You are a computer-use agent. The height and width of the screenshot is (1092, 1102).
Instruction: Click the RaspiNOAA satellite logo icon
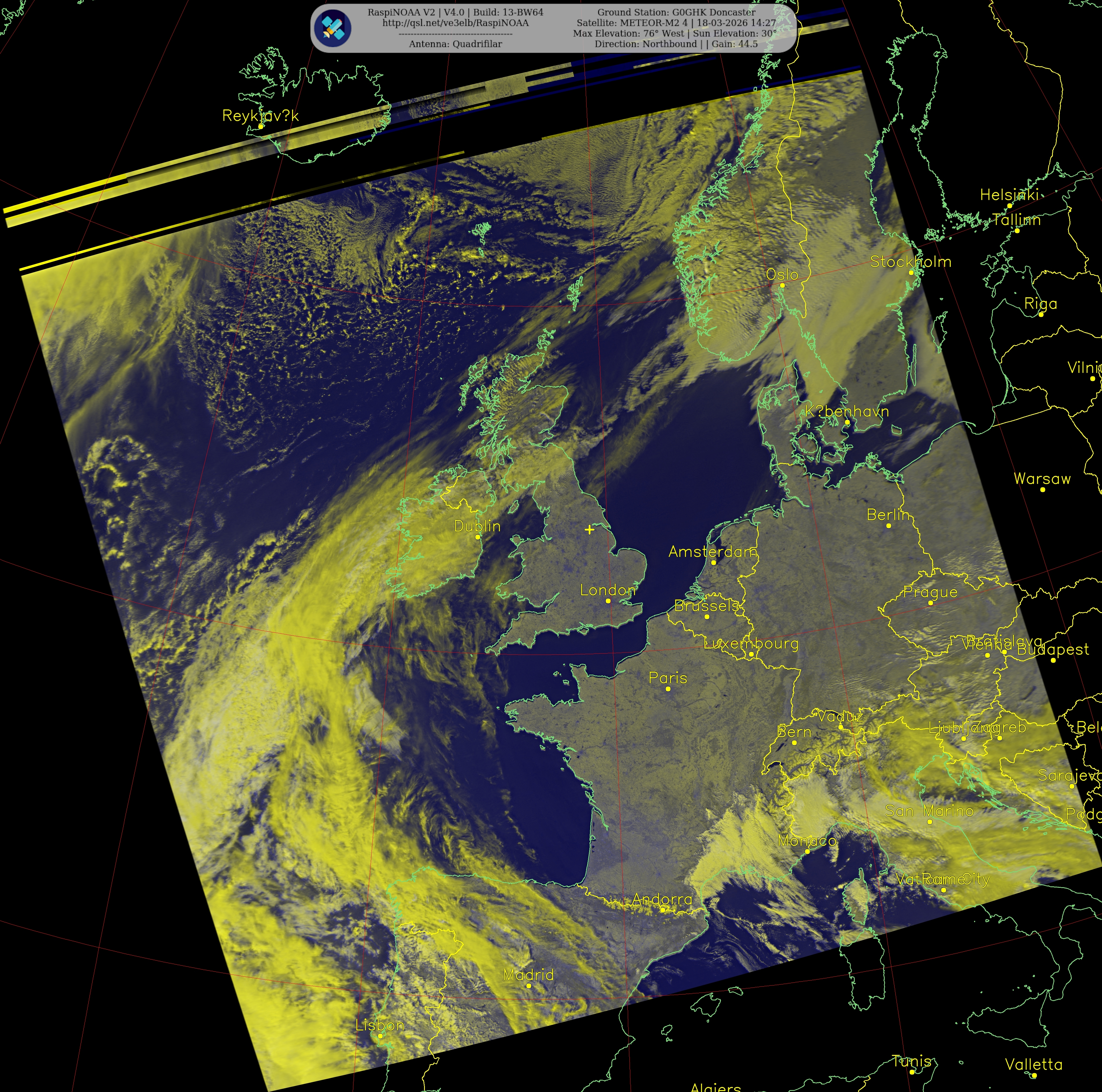[332, 28]
